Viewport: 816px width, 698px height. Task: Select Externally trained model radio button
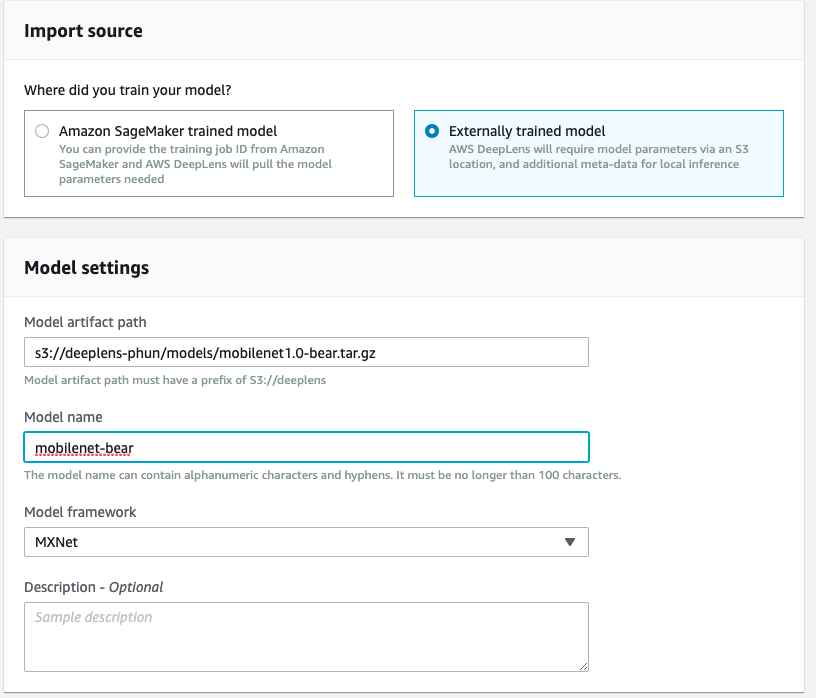tap(432, 131)
